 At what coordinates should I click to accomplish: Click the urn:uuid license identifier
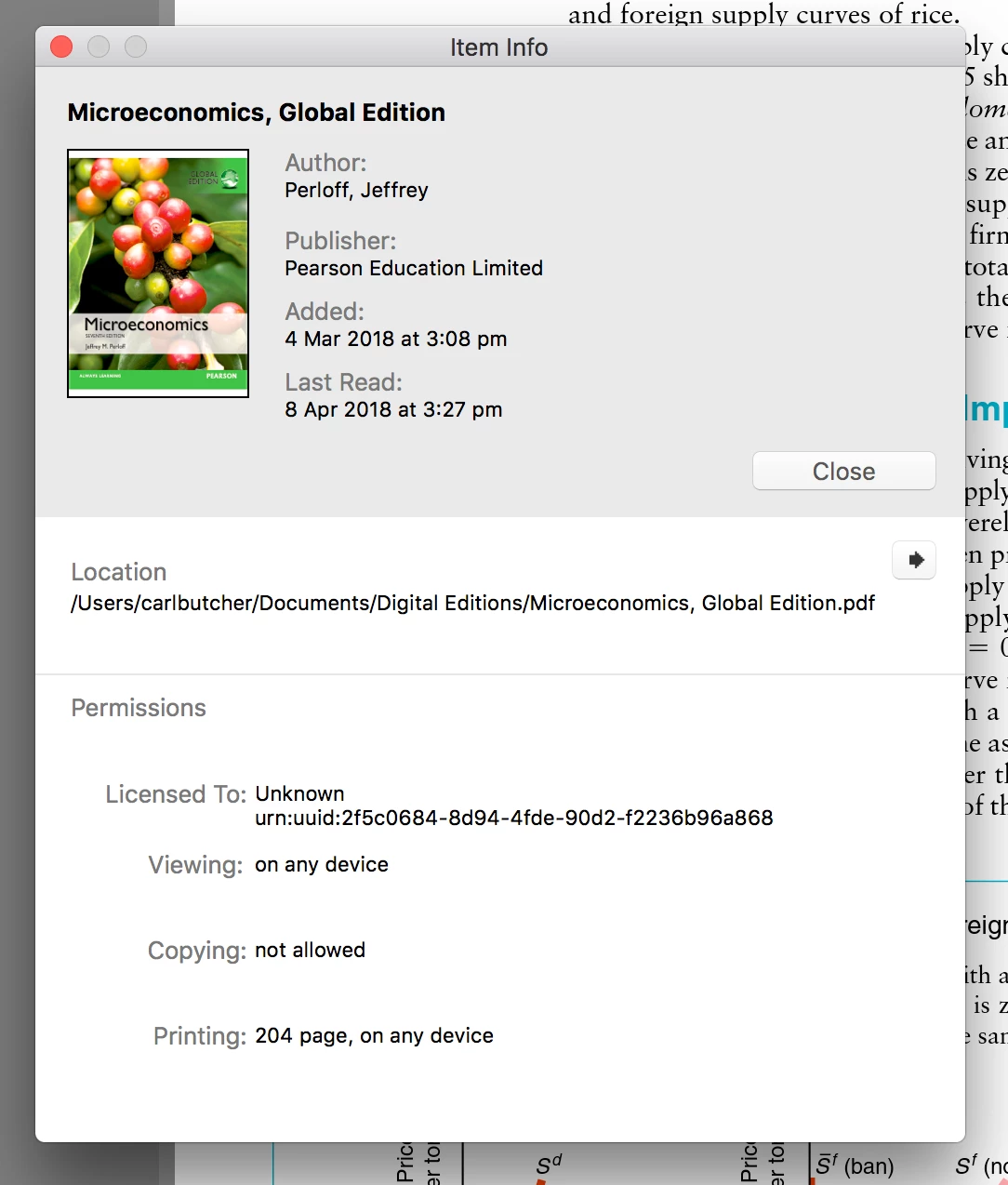point(514,818)
